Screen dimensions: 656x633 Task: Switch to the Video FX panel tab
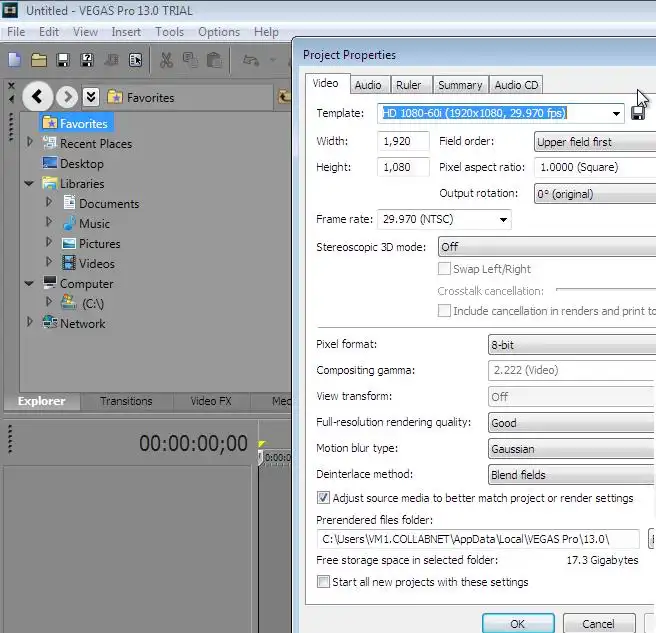211,401
